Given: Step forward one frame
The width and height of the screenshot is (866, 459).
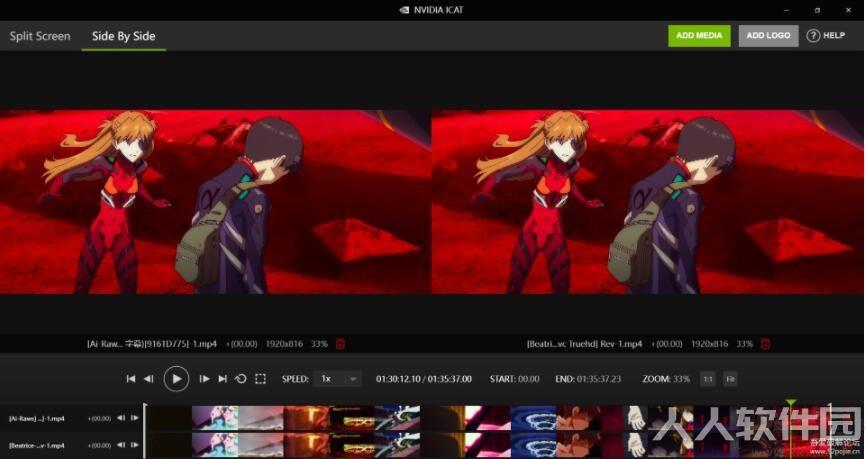Looking at the screenshot, I should click(204, 379).
